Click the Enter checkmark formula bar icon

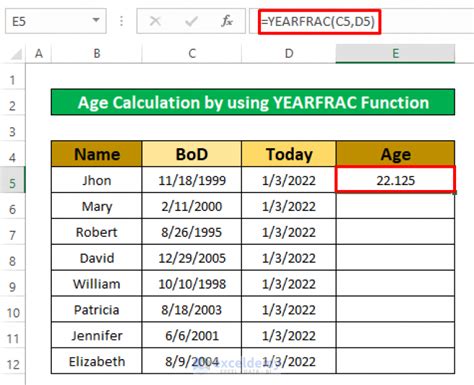tap(191, 21)
